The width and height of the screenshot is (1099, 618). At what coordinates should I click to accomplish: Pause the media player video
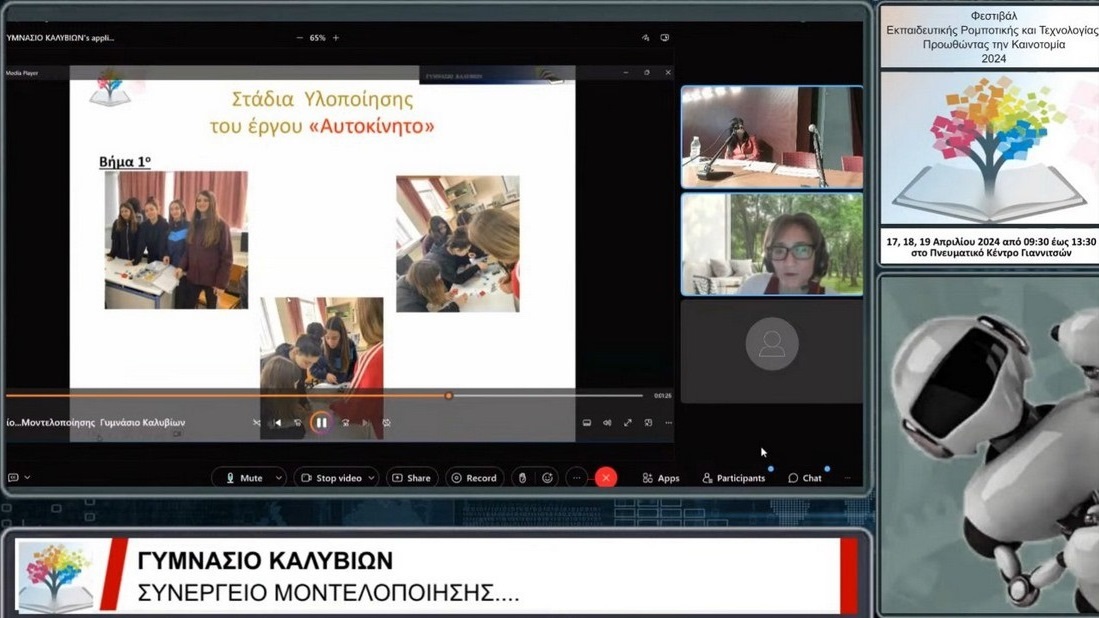tap(321, 423)
